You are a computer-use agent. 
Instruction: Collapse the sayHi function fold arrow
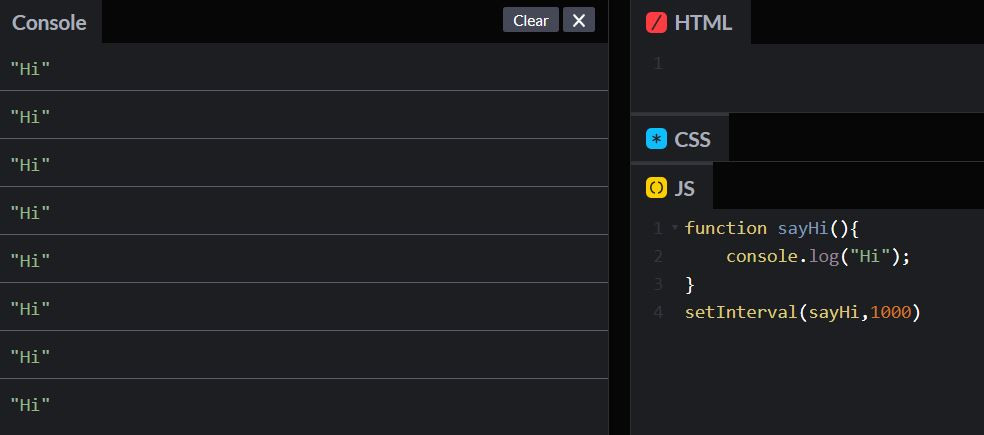pyautogui.click(x=675, y=228)
